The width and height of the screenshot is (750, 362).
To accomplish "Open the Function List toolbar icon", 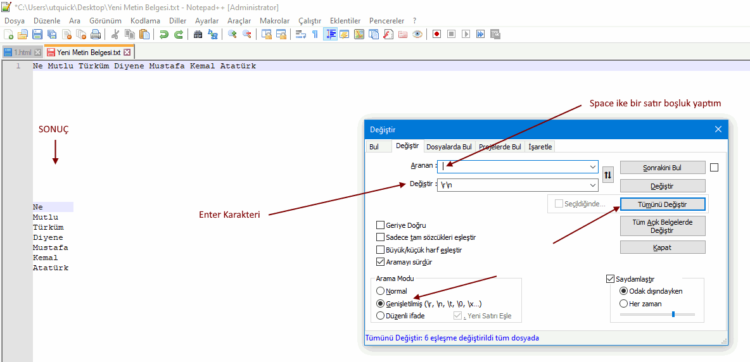I will point(388,34).
